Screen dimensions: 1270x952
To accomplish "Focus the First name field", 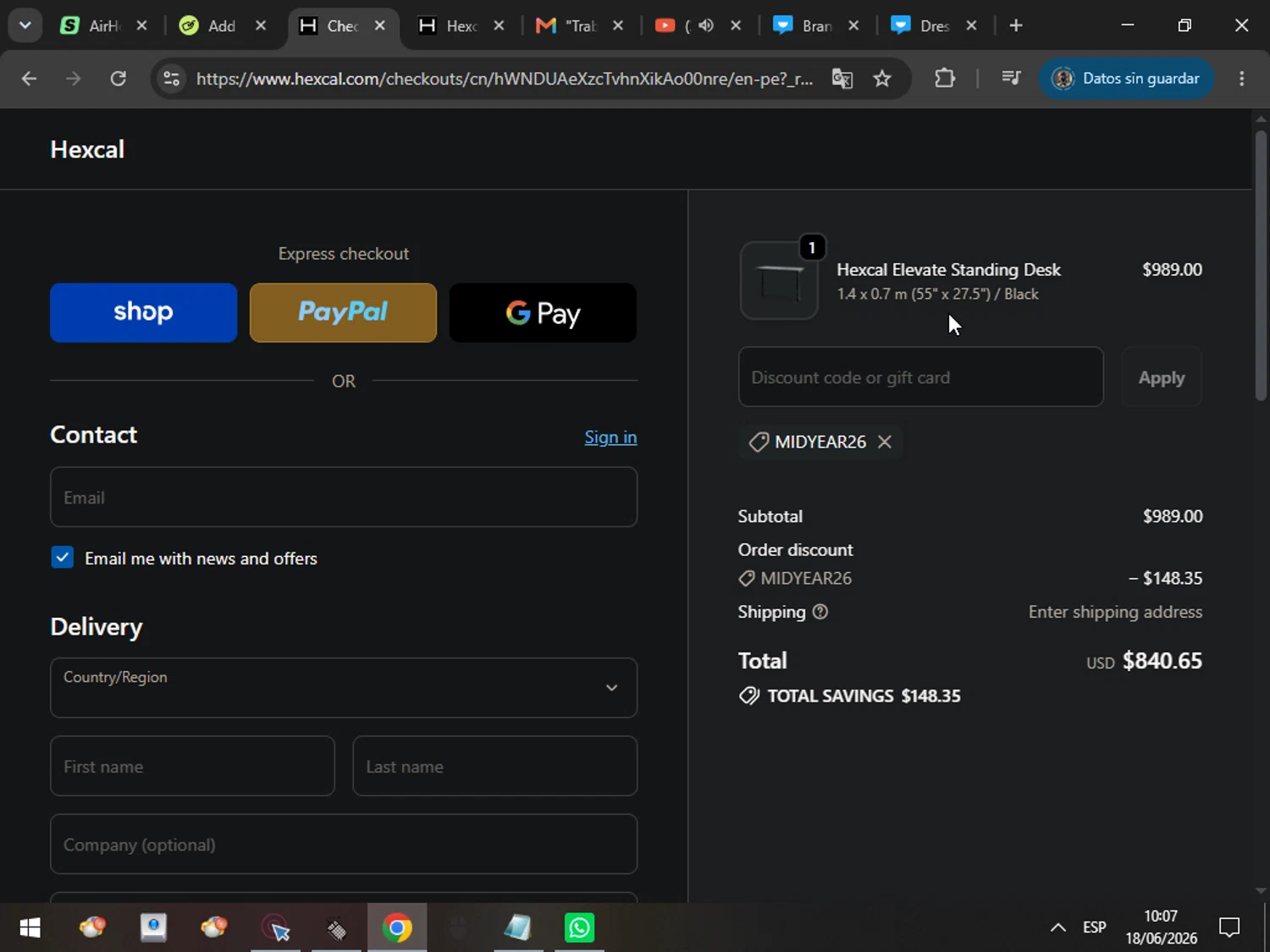I will pos(192,766).
